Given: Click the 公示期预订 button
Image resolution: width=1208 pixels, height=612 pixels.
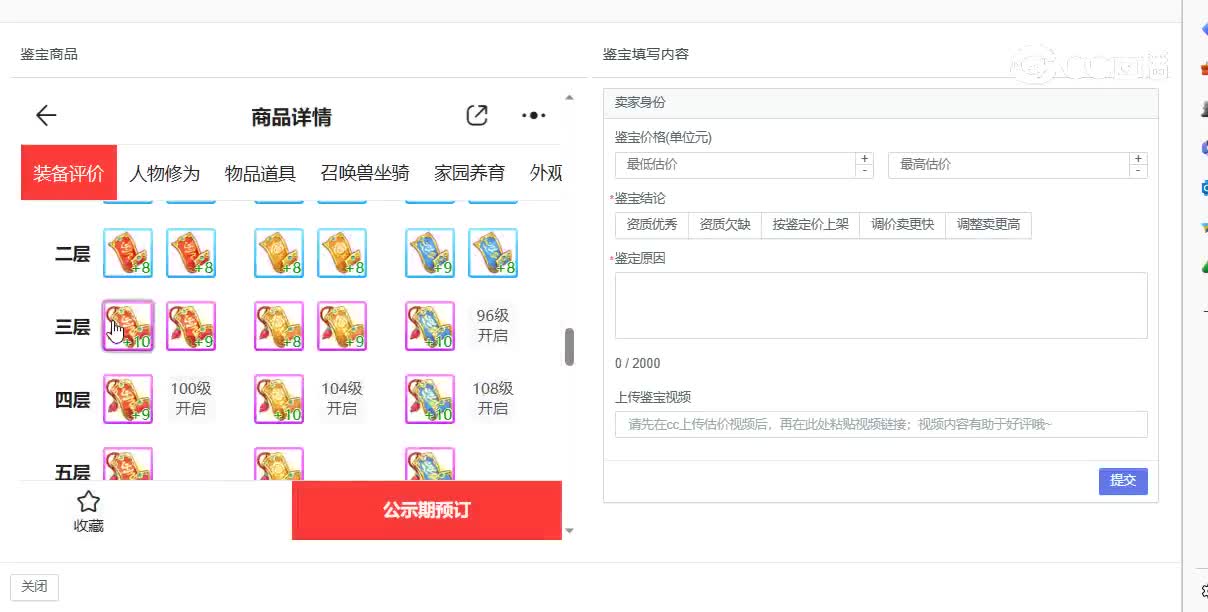Looking at the screenshot, I should pos(427,510).
